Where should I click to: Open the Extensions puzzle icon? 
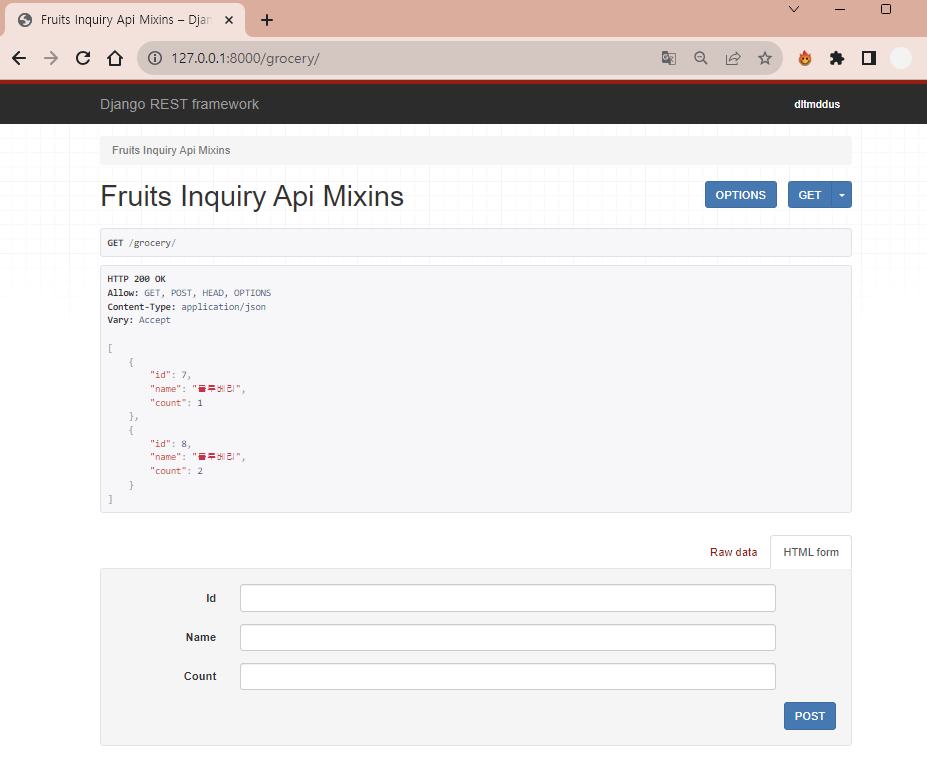(x=837, y=58)
